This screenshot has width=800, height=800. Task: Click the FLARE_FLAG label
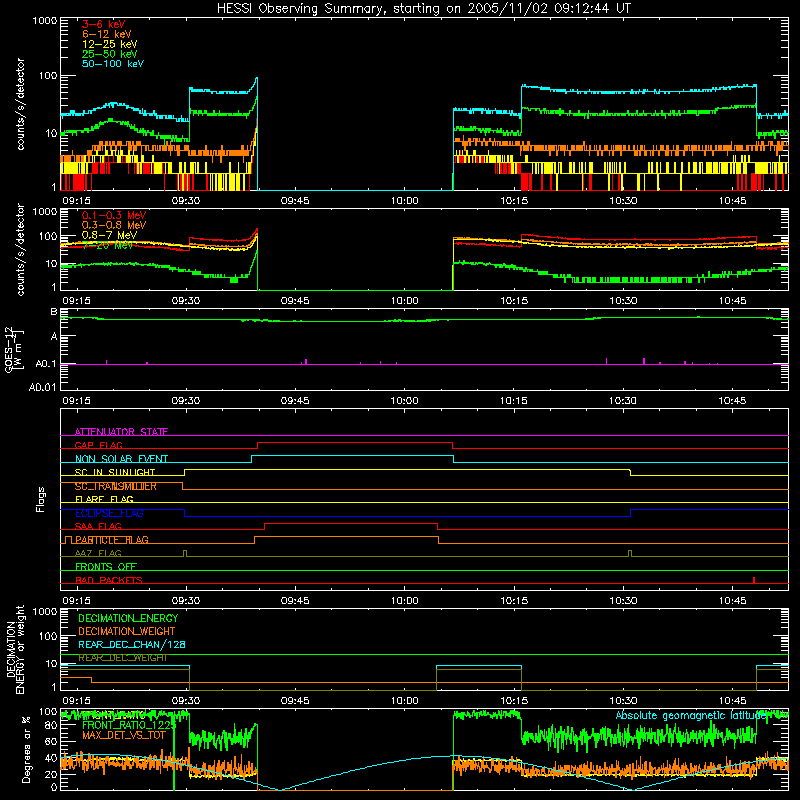104,499
